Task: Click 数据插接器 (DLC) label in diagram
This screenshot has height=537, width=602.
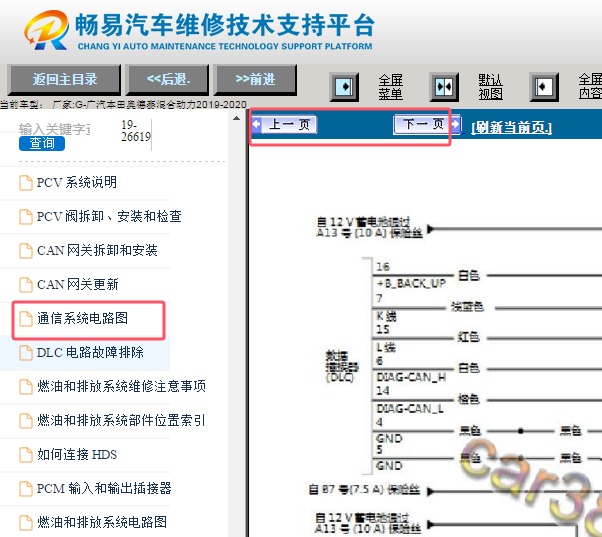Action: tap(341, 367)
